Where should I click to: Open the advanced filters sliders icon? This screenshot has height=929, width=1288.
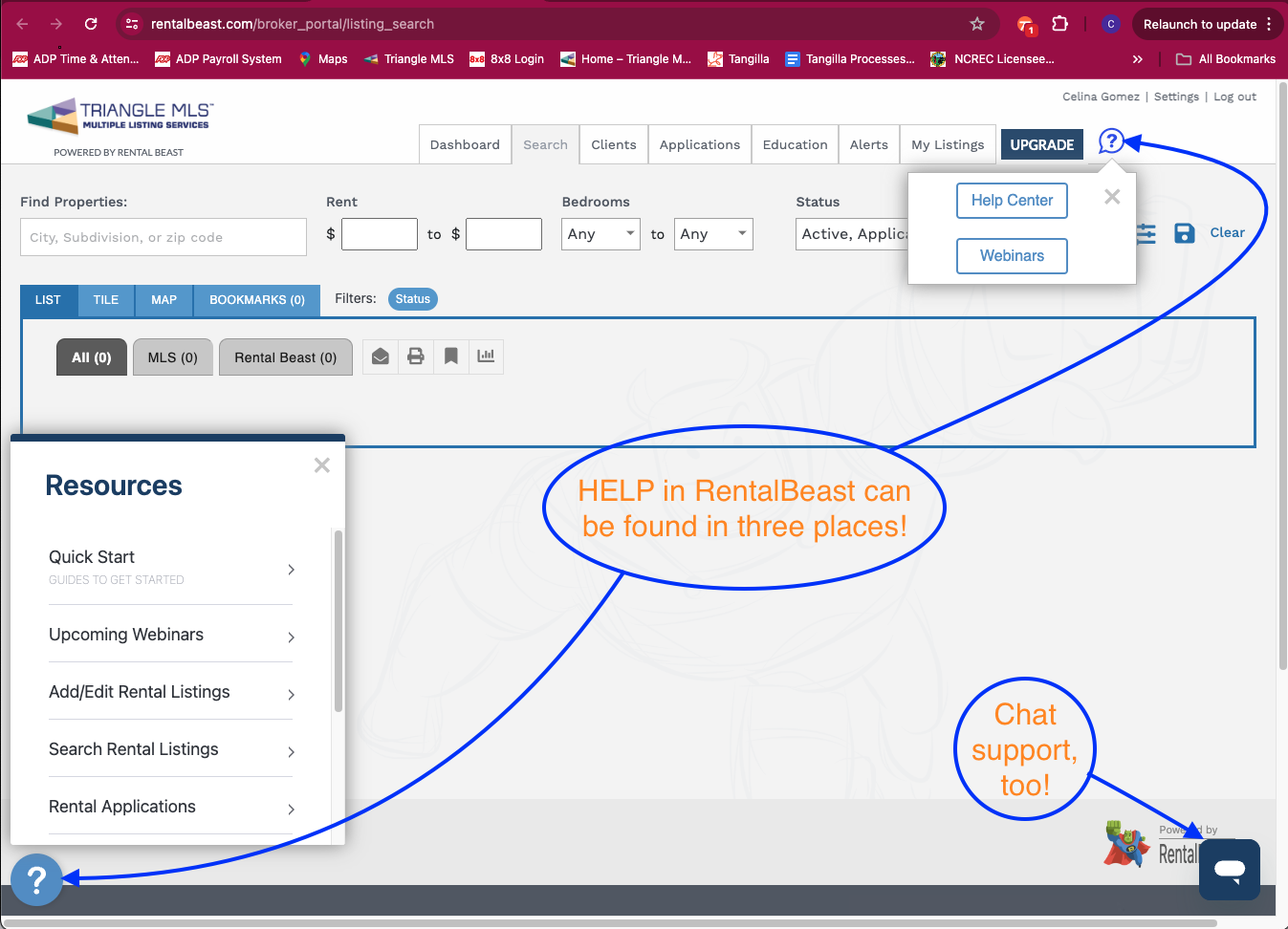1146,233
